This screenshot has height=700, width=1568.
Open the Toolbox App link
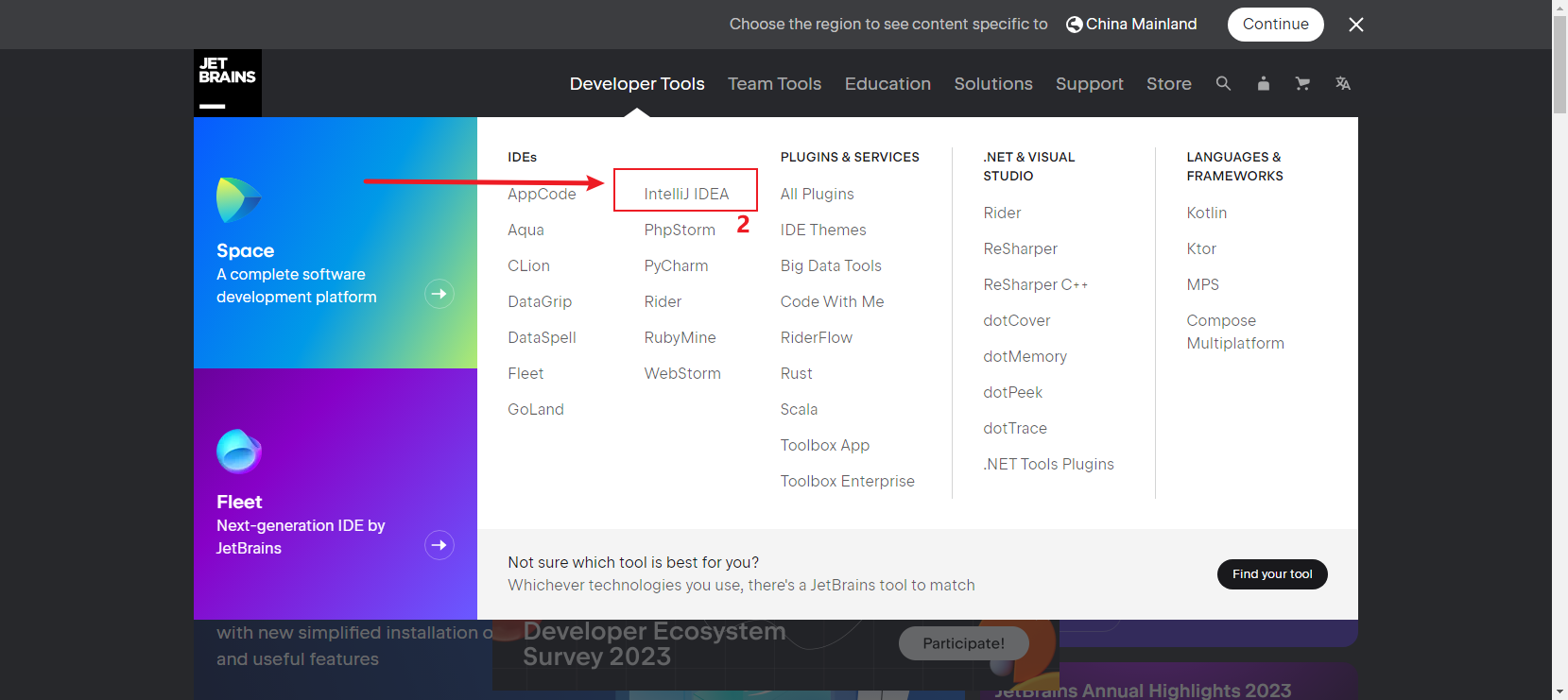tap(825, 445)
